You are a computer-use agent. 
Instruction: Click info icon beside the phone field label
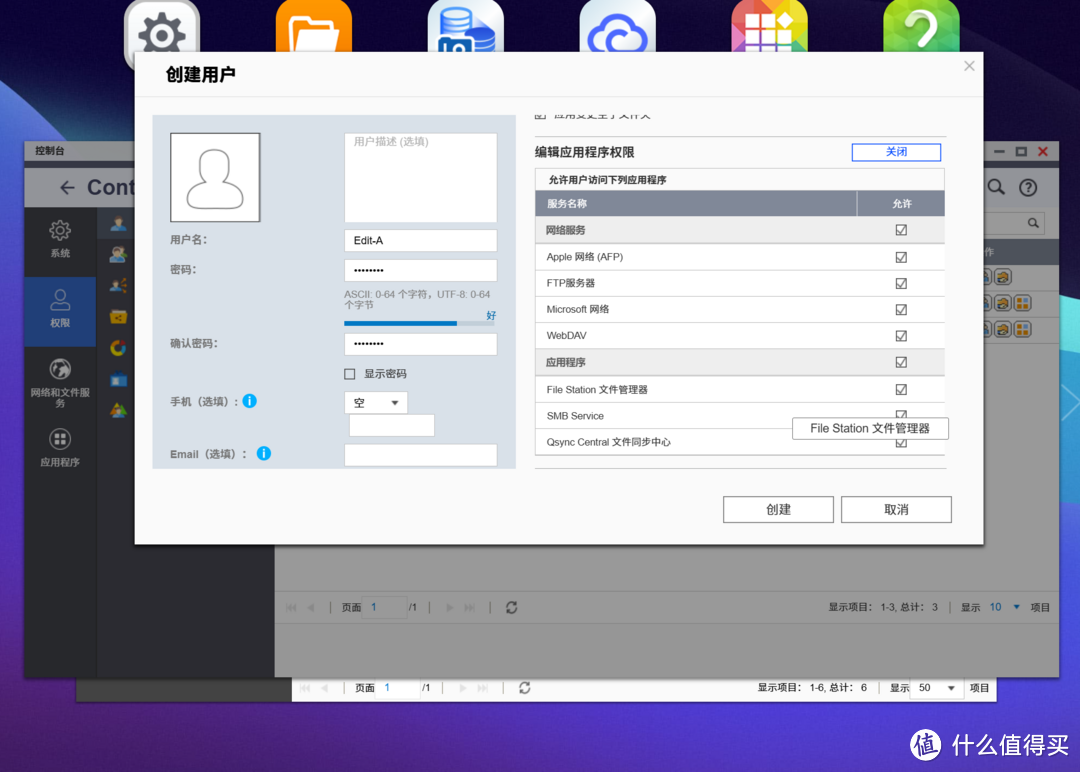click(250, 401)
